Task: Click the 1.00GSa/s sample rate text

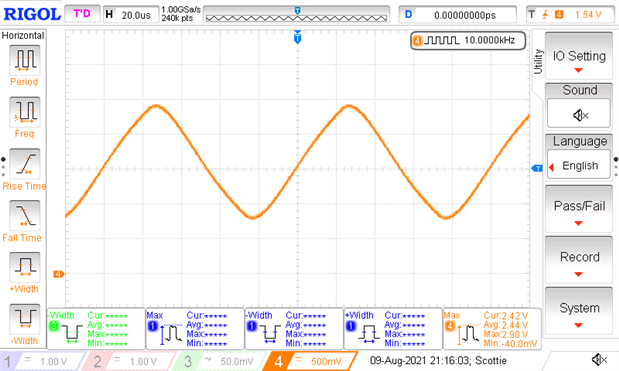Action: tap(181, 9)
